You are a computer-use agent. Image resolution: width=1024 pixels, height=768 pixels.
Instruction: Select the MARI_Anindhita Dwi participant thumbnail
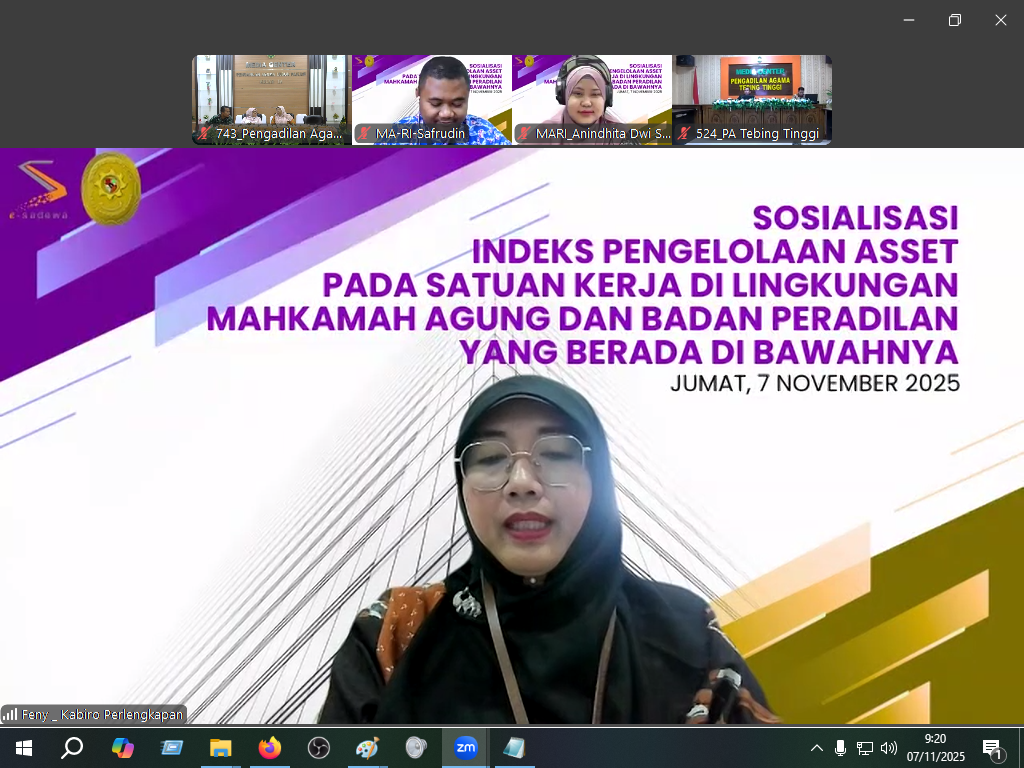[x=591, y=100]
